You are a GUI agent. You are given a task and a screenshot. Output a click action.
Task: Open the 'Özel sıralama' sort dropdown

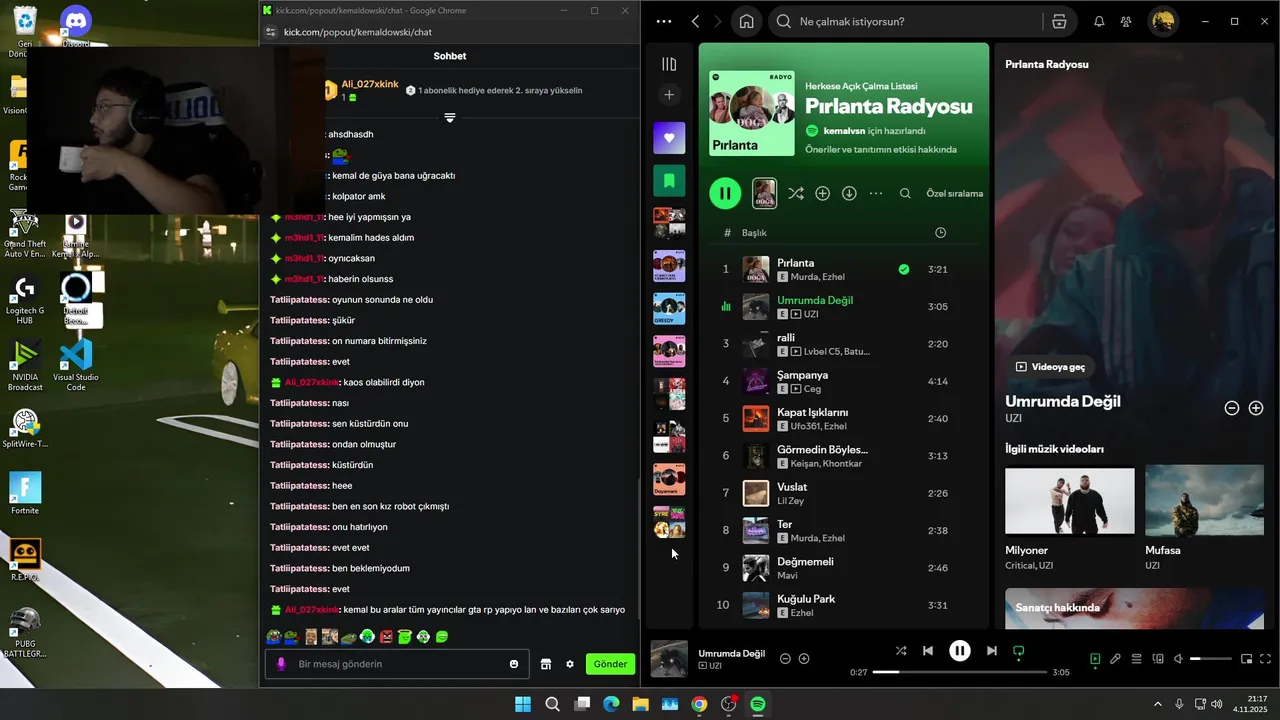tap(954, 193)
